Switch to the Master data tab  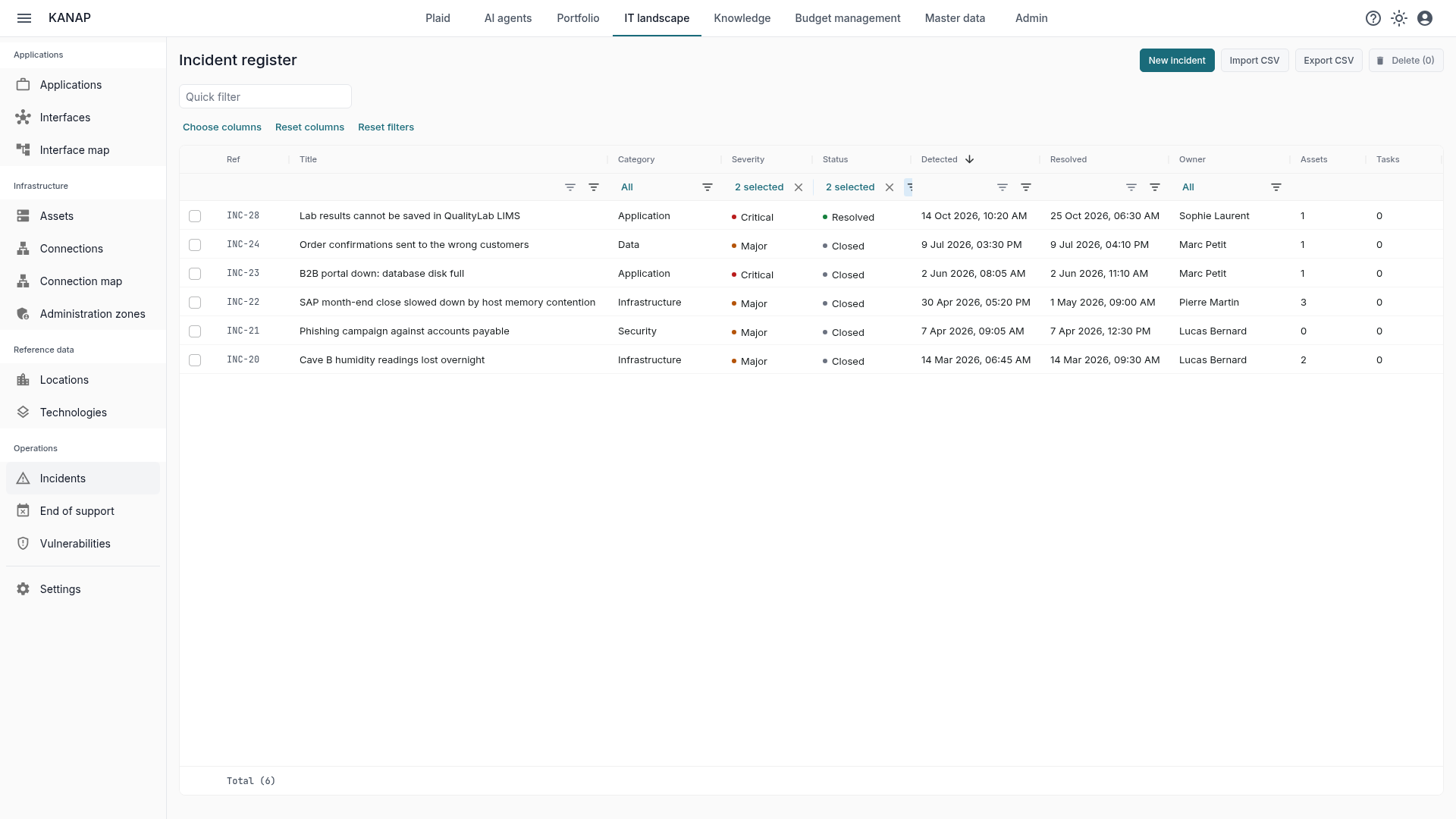pyautogui.click(x=955, y=18)
